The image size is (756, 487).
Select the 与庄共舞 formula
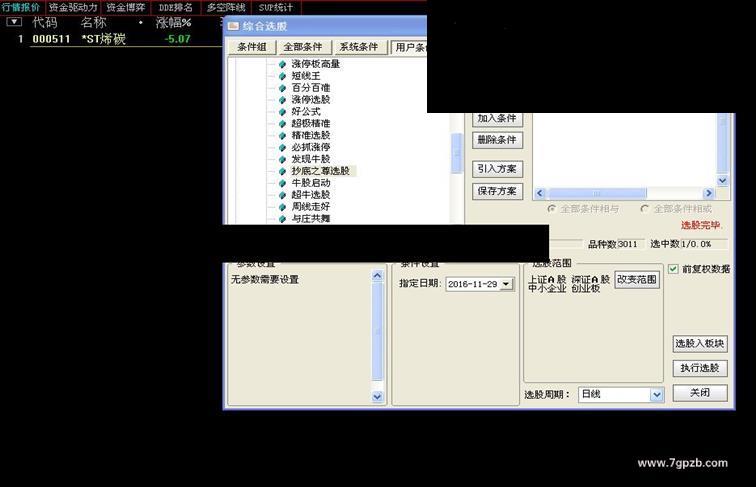[310, 218]
